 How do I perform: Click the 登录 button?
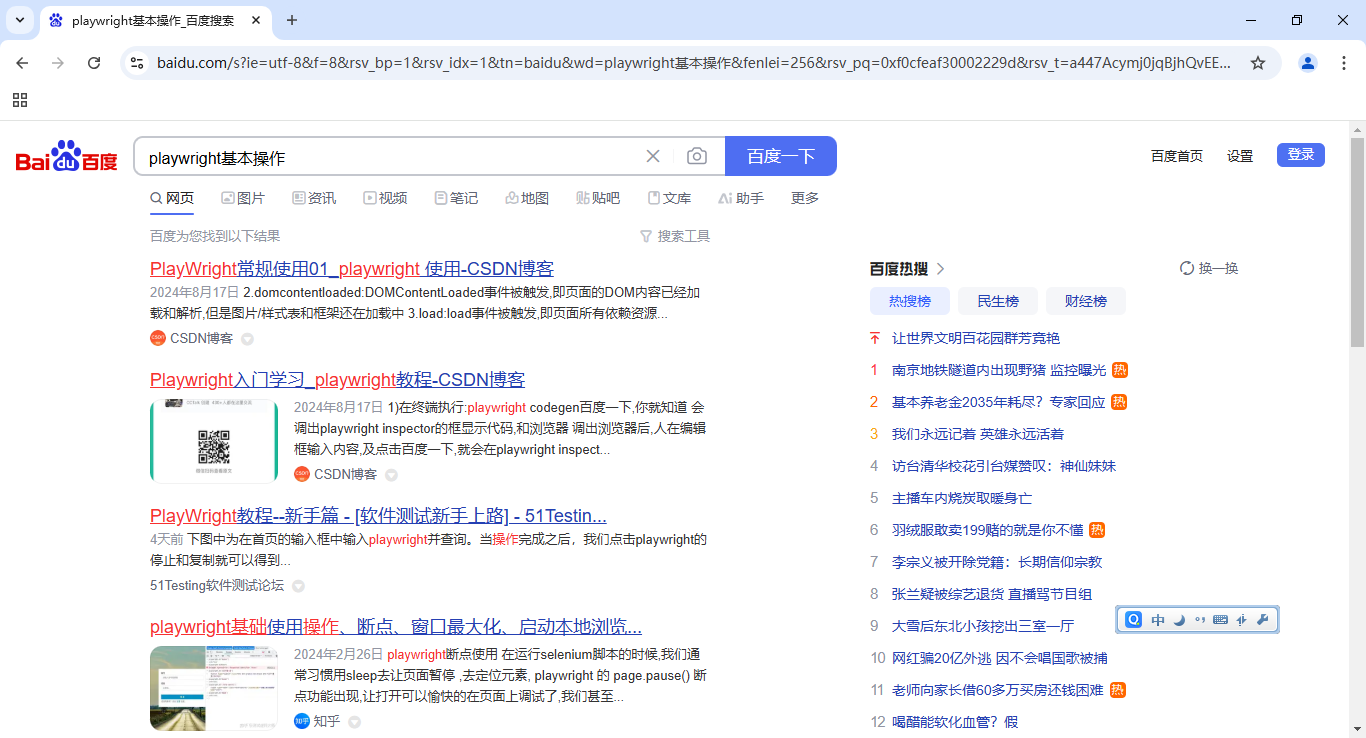[x=1301, y=155]
